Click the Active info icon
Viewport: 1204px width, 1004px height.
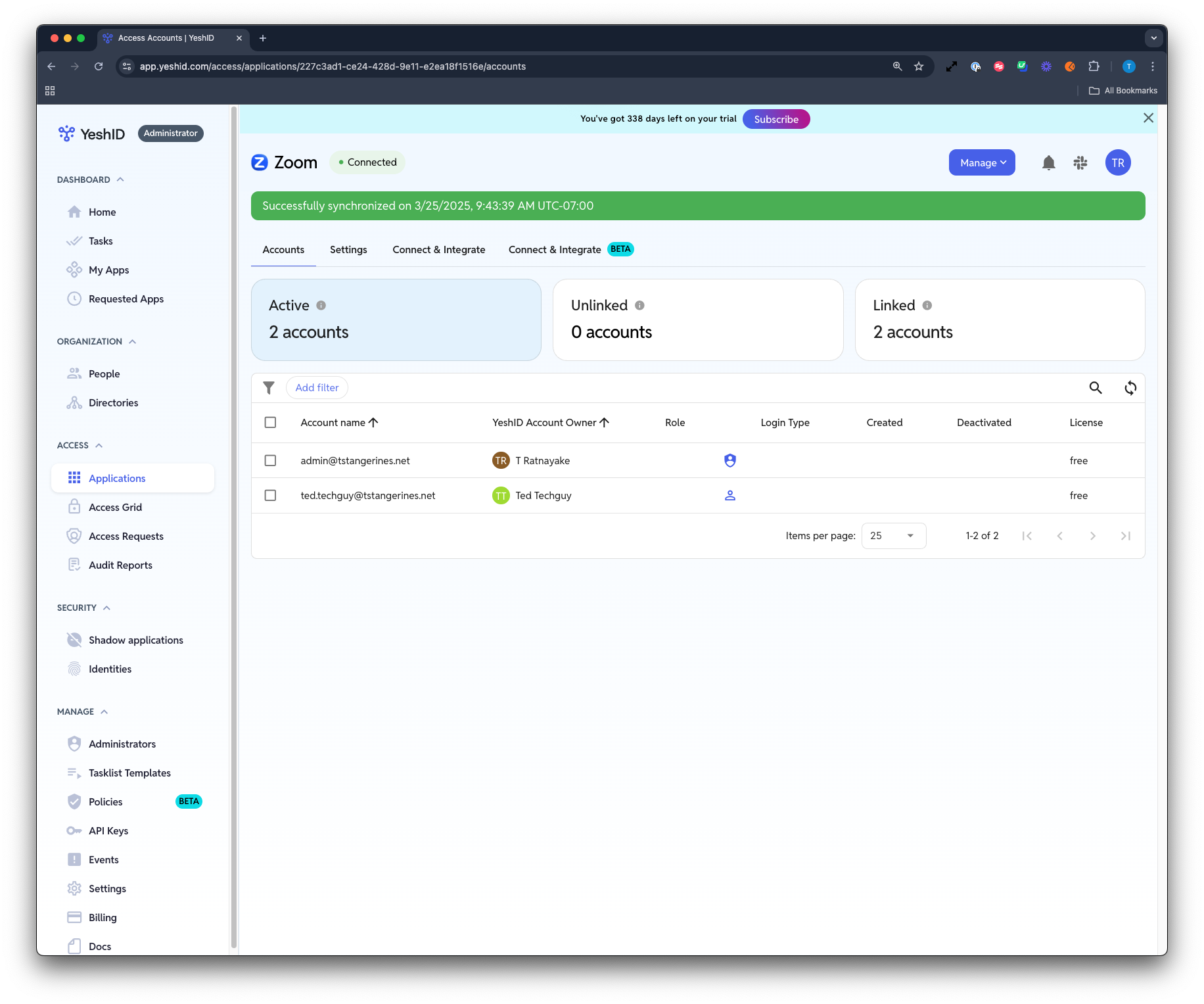[x=321, y=305]
